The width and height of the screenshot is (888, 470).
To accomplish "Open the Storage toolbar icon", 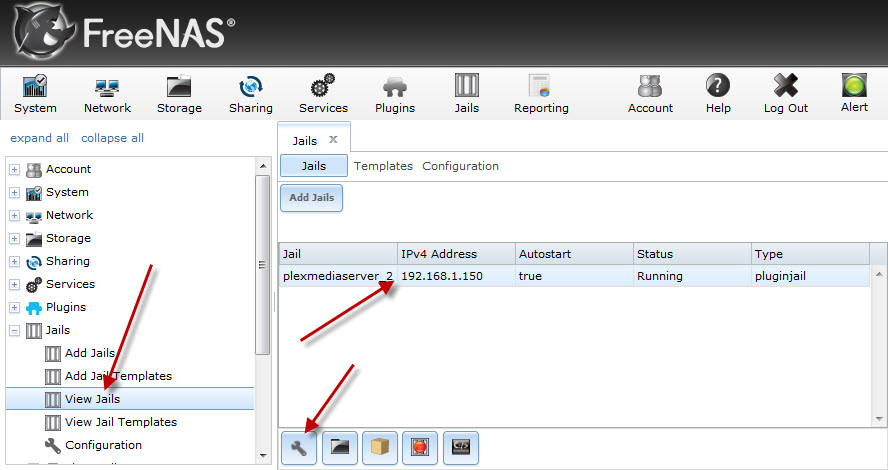I will 179,94.
